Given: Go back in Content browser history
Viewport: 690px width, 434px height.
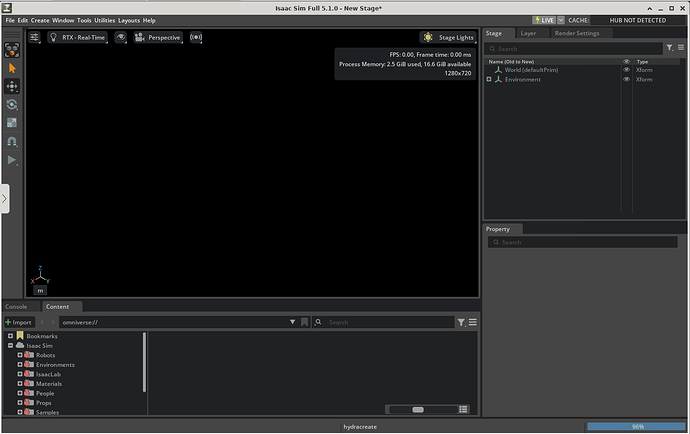Looking at the screenshot, I should tap(42, 322).
